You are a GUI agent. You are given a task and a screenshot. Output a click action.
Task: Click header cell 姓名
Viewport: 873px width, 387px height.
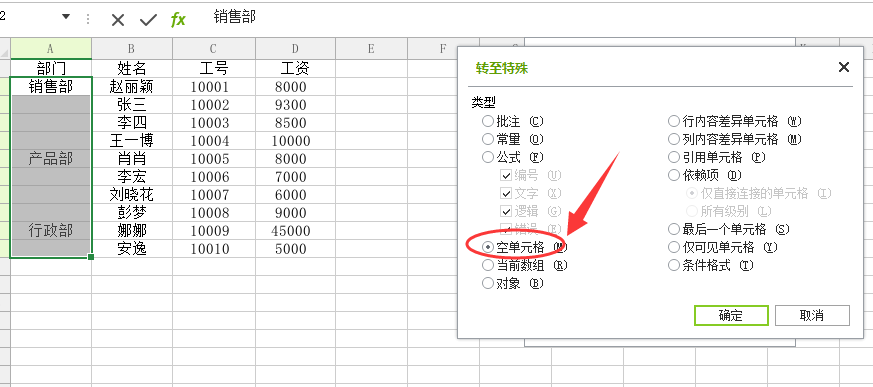coord(132,68)
